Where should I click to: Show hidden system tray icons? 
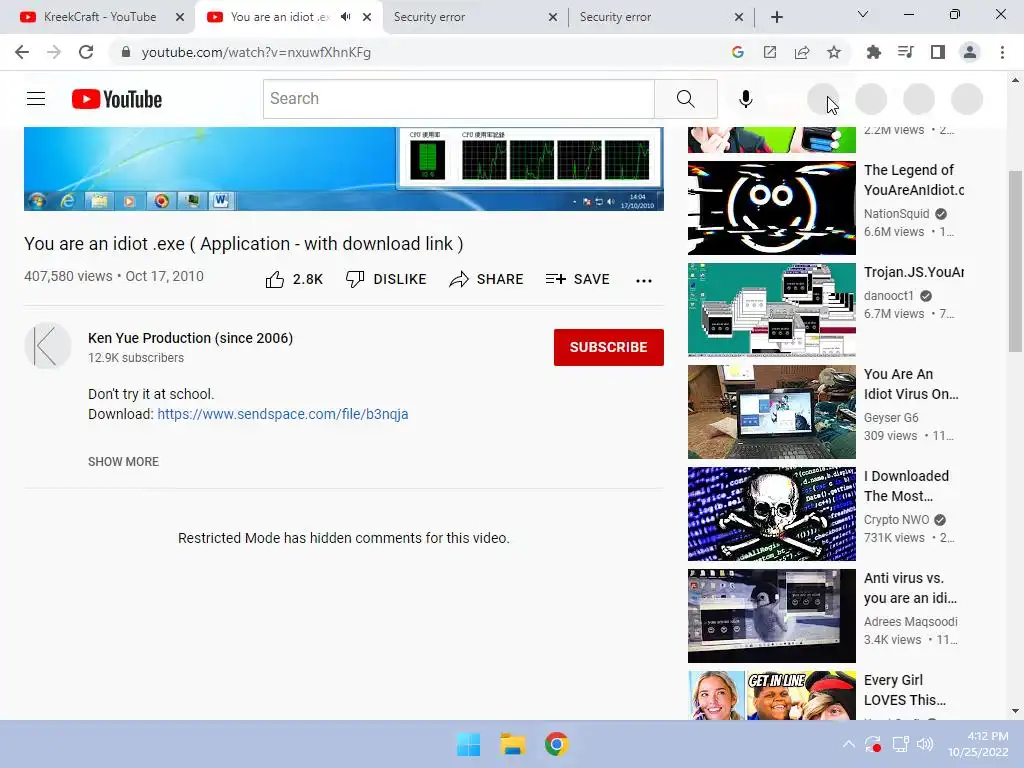[848, 744]
